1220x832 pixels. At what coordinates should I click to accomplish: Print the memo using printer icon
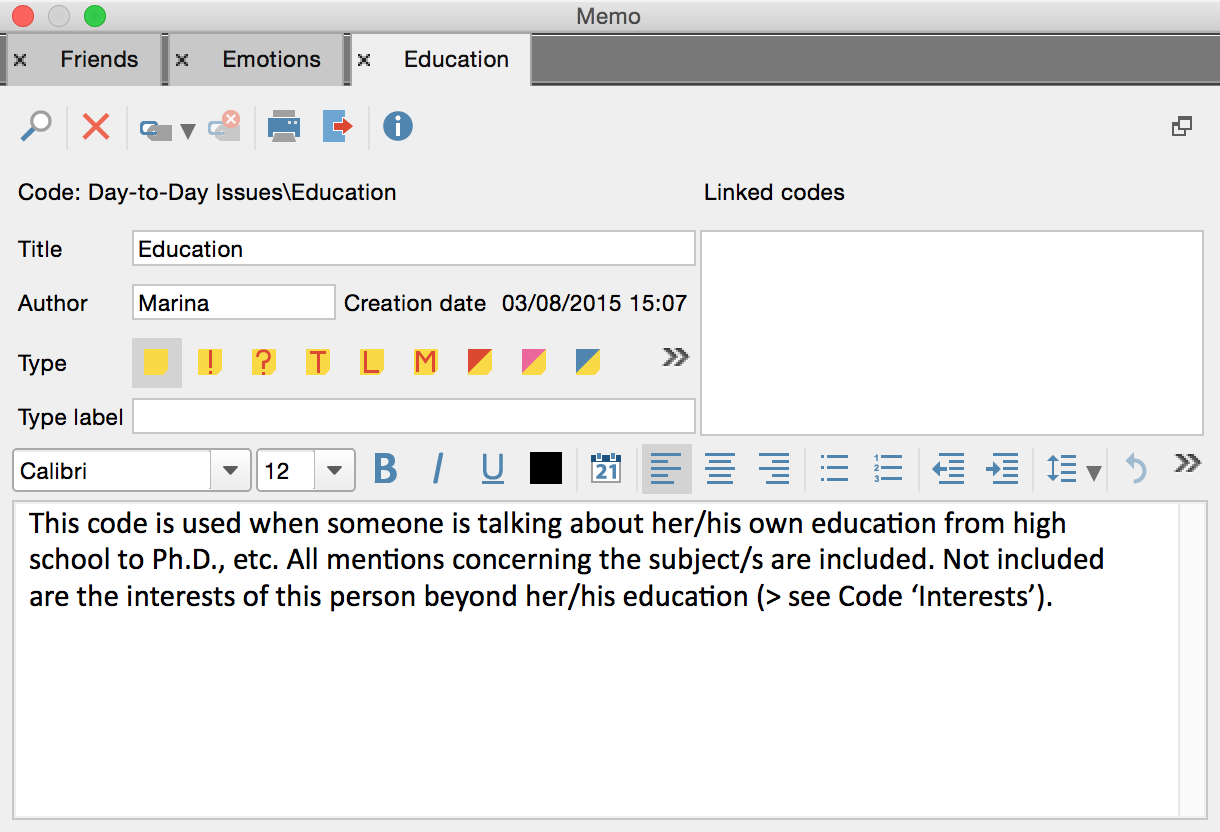[284, 127]
